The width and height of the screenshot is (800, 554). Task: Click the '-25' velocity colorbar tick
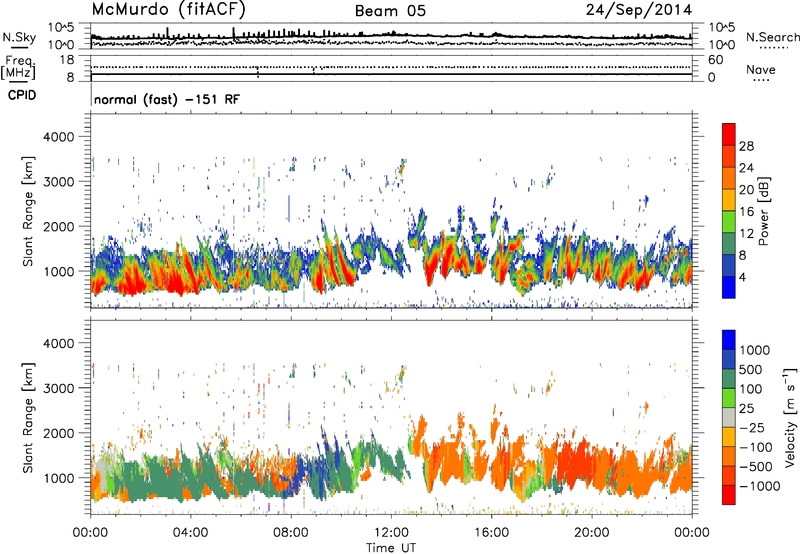point(752,427)
